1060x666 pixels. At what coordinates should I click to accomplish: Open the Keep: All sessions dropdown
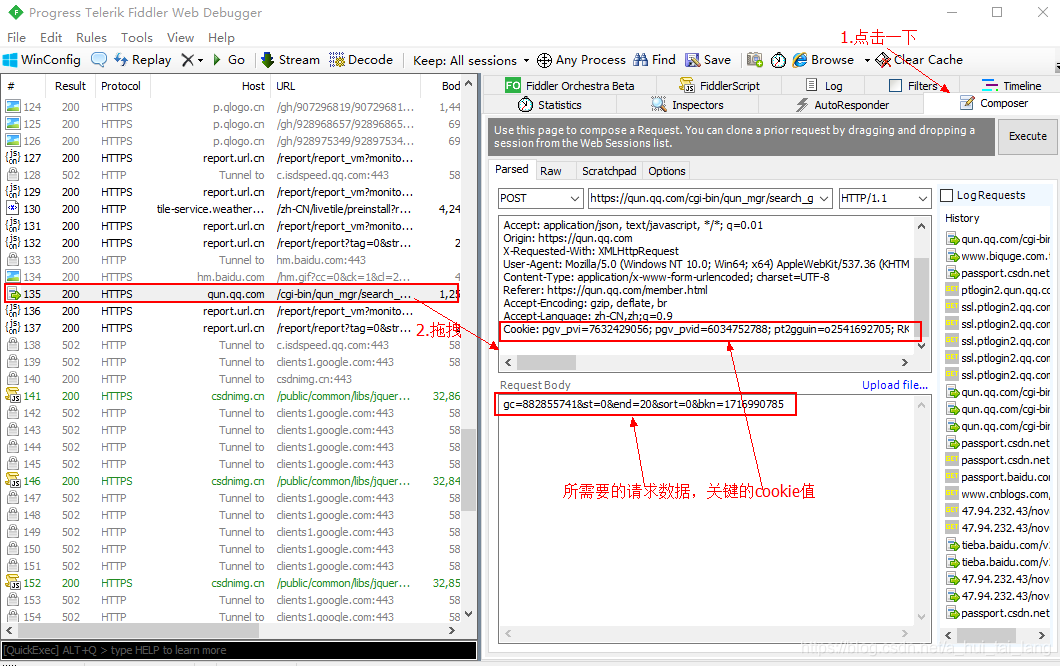tap(471, 61)
